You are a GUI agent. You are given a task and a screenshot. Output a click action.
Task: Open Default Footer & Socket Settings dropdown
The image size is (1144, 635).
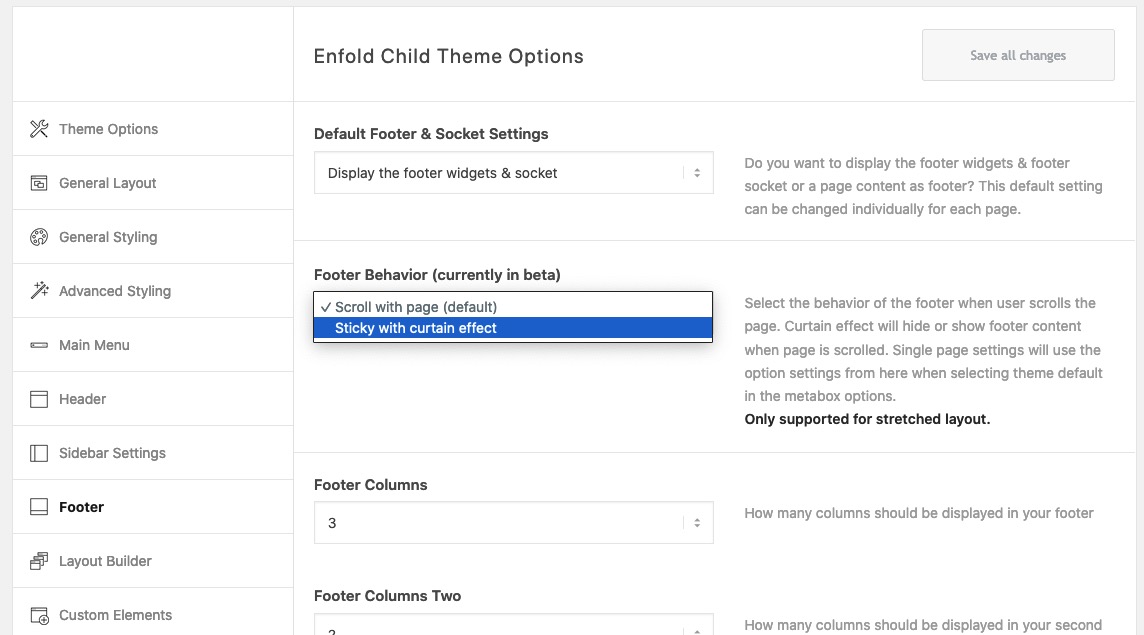coord(514,173)
